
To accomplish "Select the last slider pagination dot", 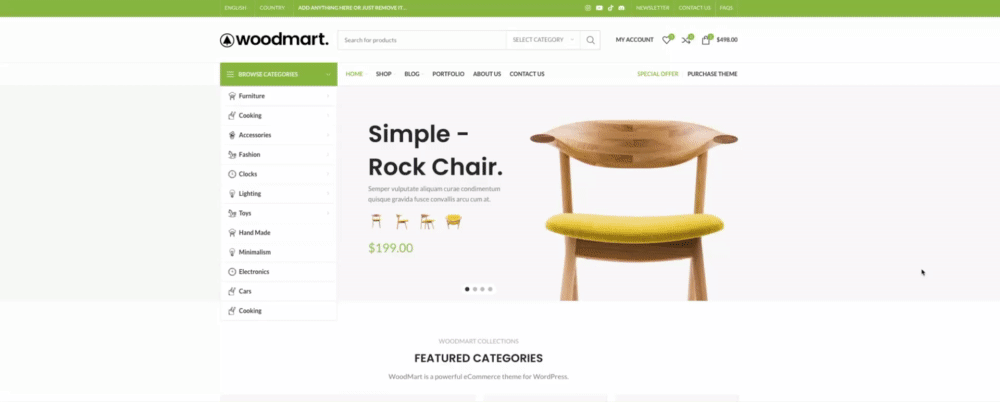I will [490, 289].
